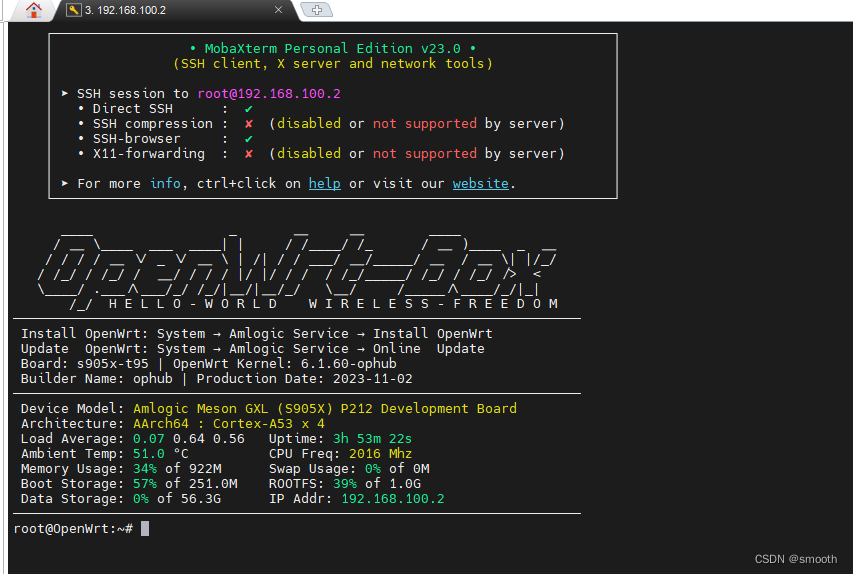Image resolution: width=853 pixels, height=574 pixels.
Task: Click the Board s905x-t95 text
Action: tap(84, 363)
